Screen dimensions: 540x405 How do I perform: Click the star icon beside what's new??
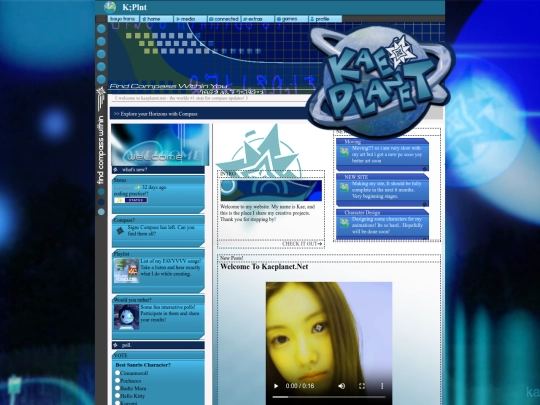click(x=116, y=170)
